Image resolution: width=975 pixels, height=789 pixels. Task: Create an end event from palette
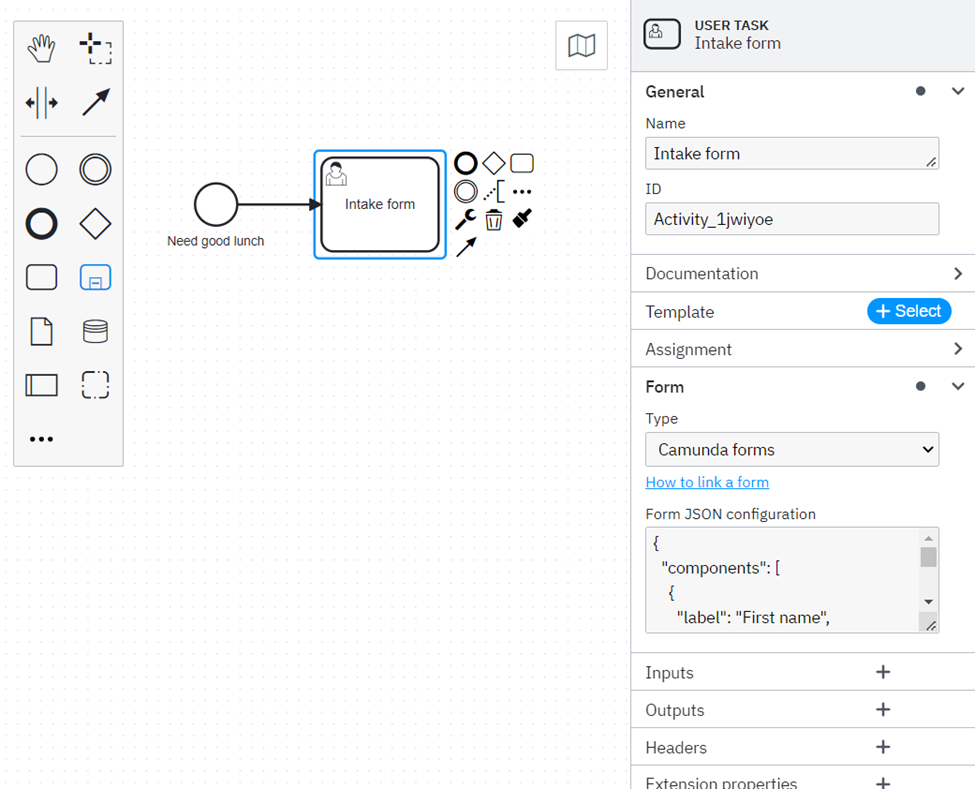42,223
